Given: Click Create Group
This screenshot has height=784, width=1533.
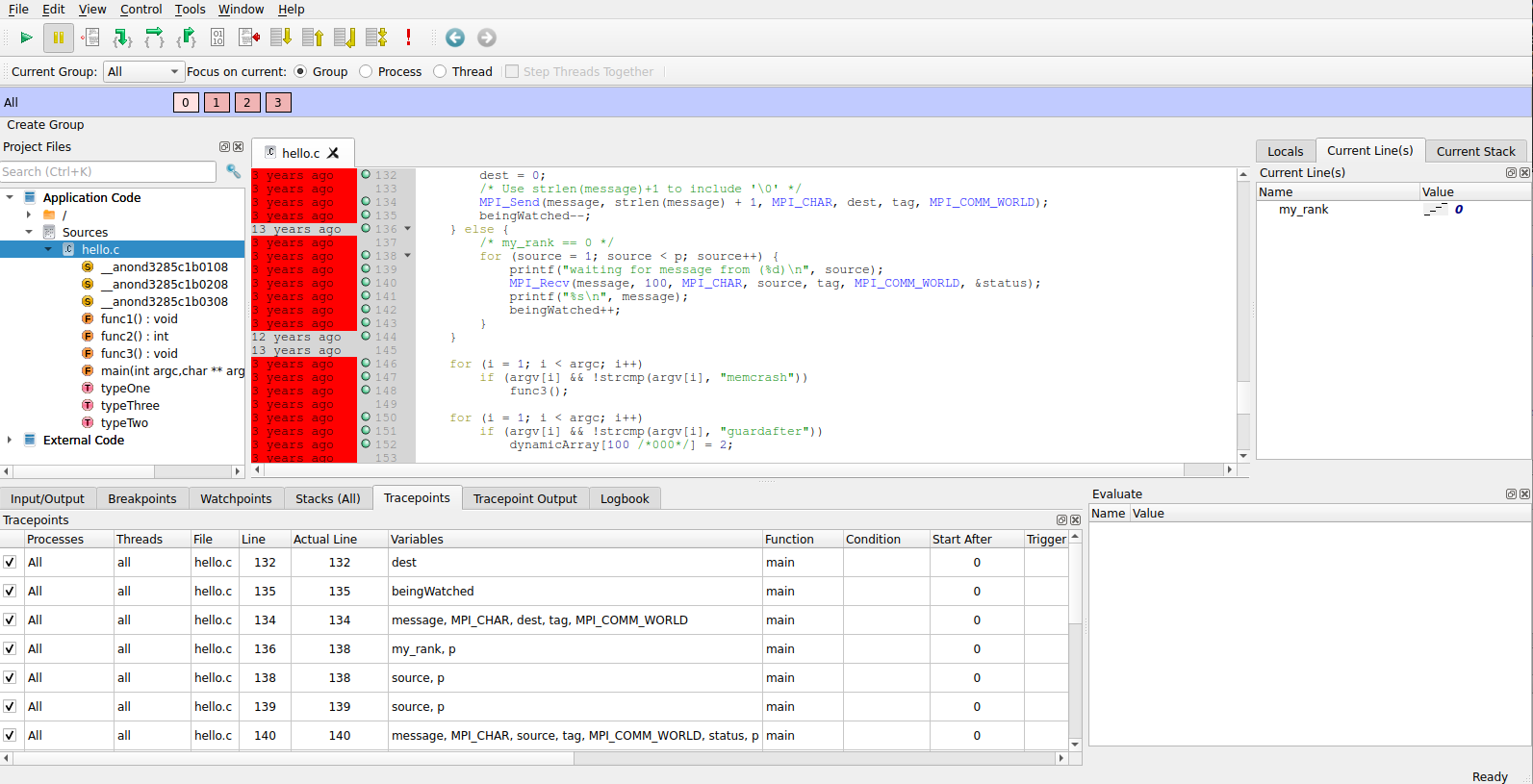Looking at the screenshot, I should 45,125.
